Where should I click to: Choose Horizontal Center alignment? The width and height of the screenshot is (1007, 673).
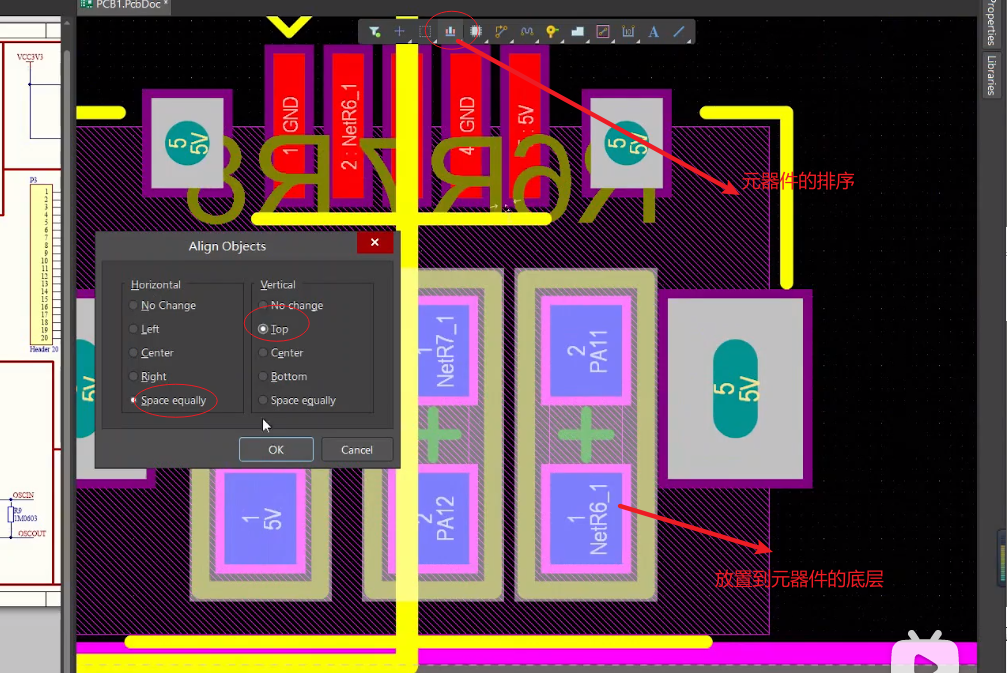151,353
